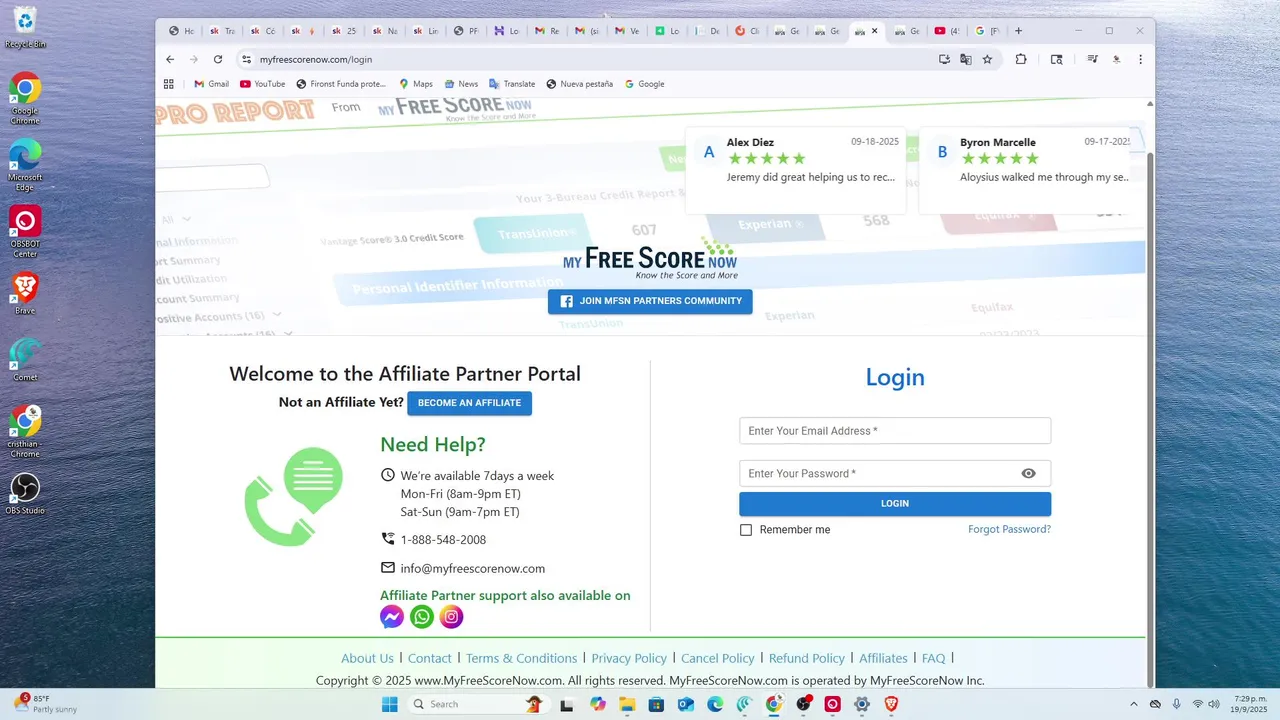This screenshot has width=1280, height=720.
Task: Switch to the PF tab
Action: (465, 31)
